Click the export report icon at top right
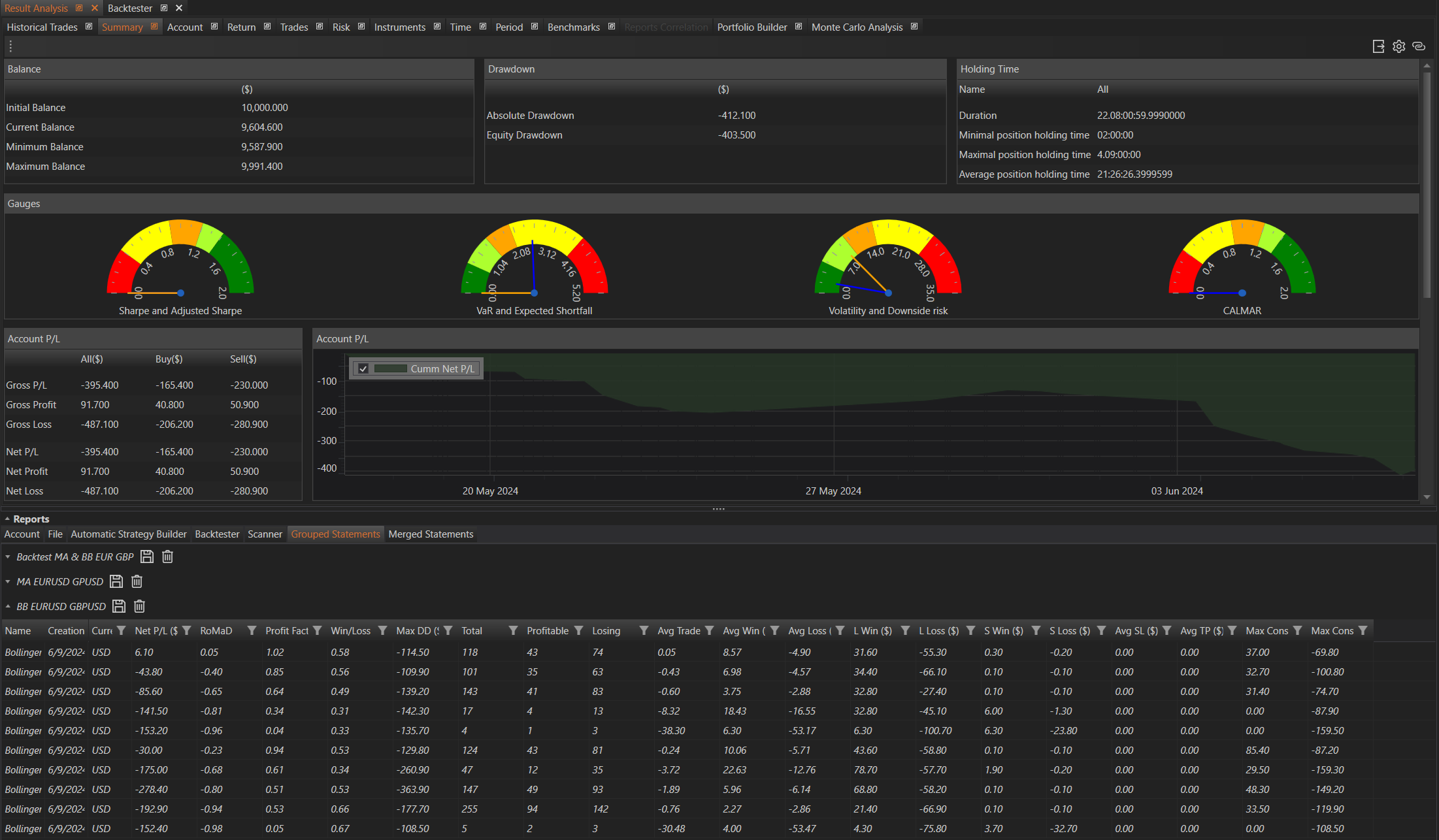1439x840 pixels. [x=1378, y=46]
